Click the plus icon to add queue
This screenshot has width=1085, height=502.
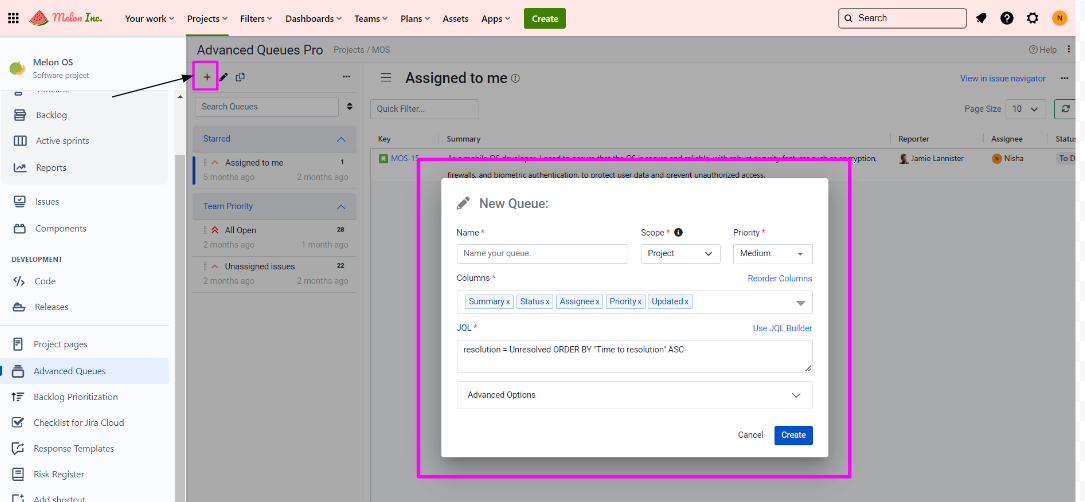coord(207,77)
